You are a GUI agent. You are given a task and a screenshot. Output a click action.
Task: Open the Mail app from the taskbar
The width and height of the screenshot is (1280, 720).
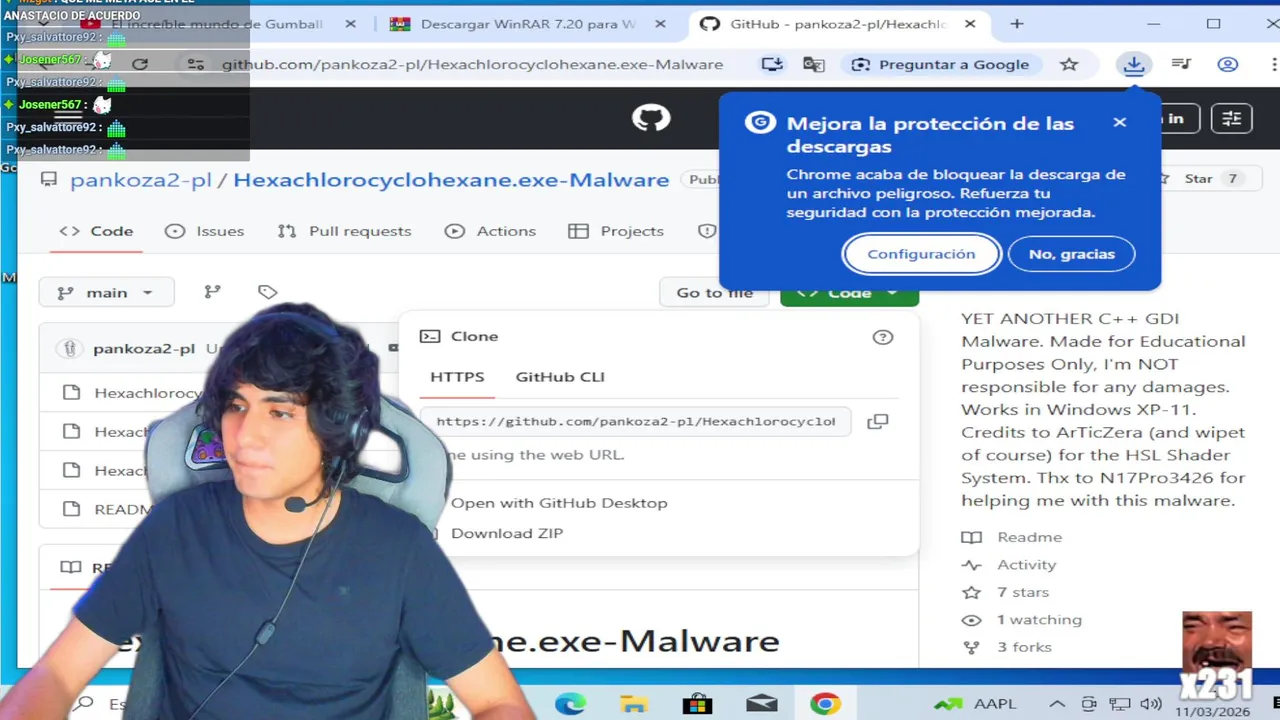point(761,704)
